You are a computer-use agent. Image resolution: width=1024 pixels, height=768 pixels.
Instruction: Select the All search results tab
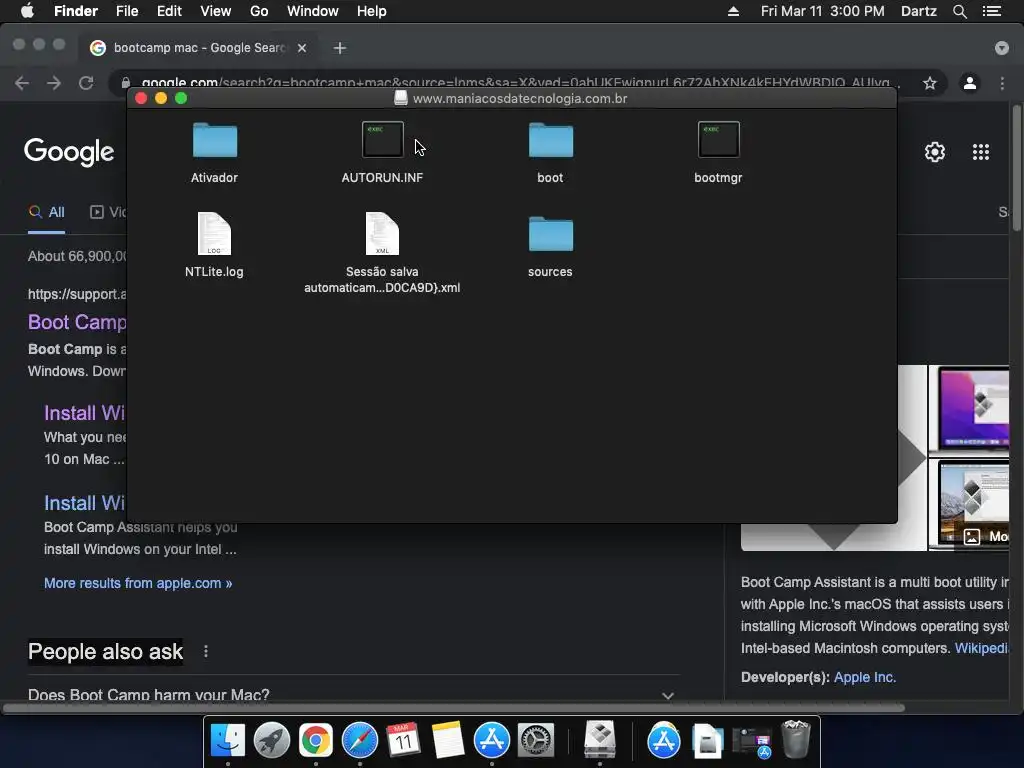(x=46, y=212)
